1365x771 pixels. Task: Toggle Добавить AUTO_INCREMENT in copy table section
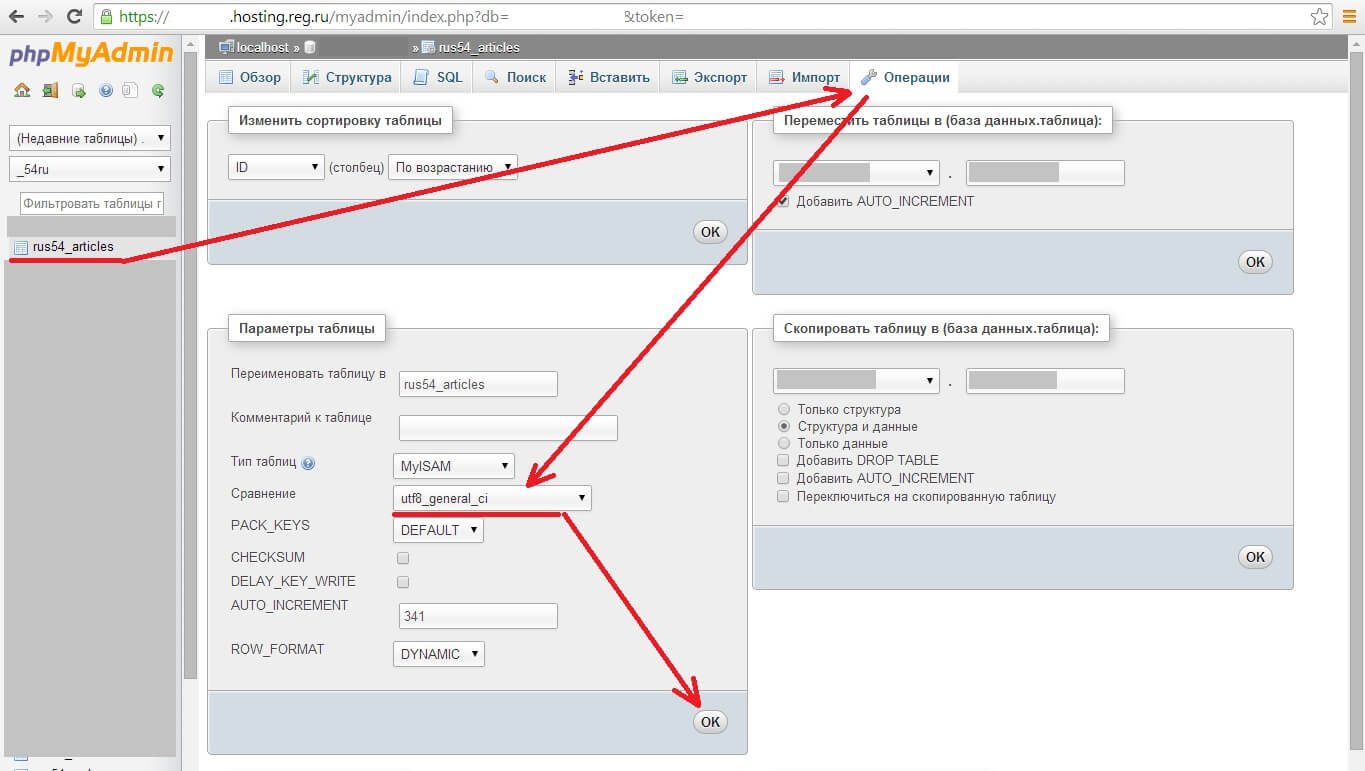click(784, 479)
